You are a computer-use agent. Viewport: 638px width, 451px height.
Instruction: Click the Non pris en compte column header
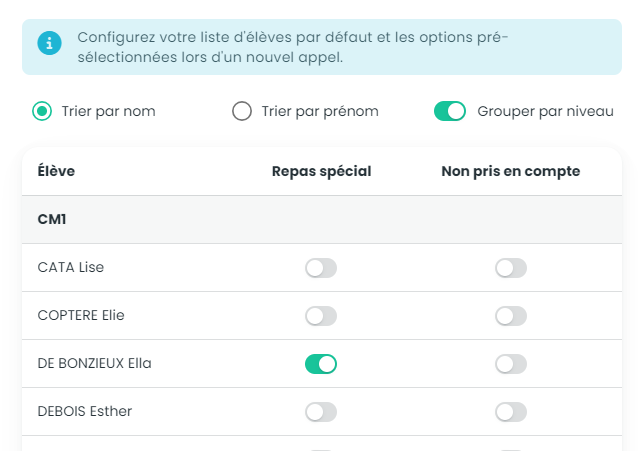tap(511, 171)
